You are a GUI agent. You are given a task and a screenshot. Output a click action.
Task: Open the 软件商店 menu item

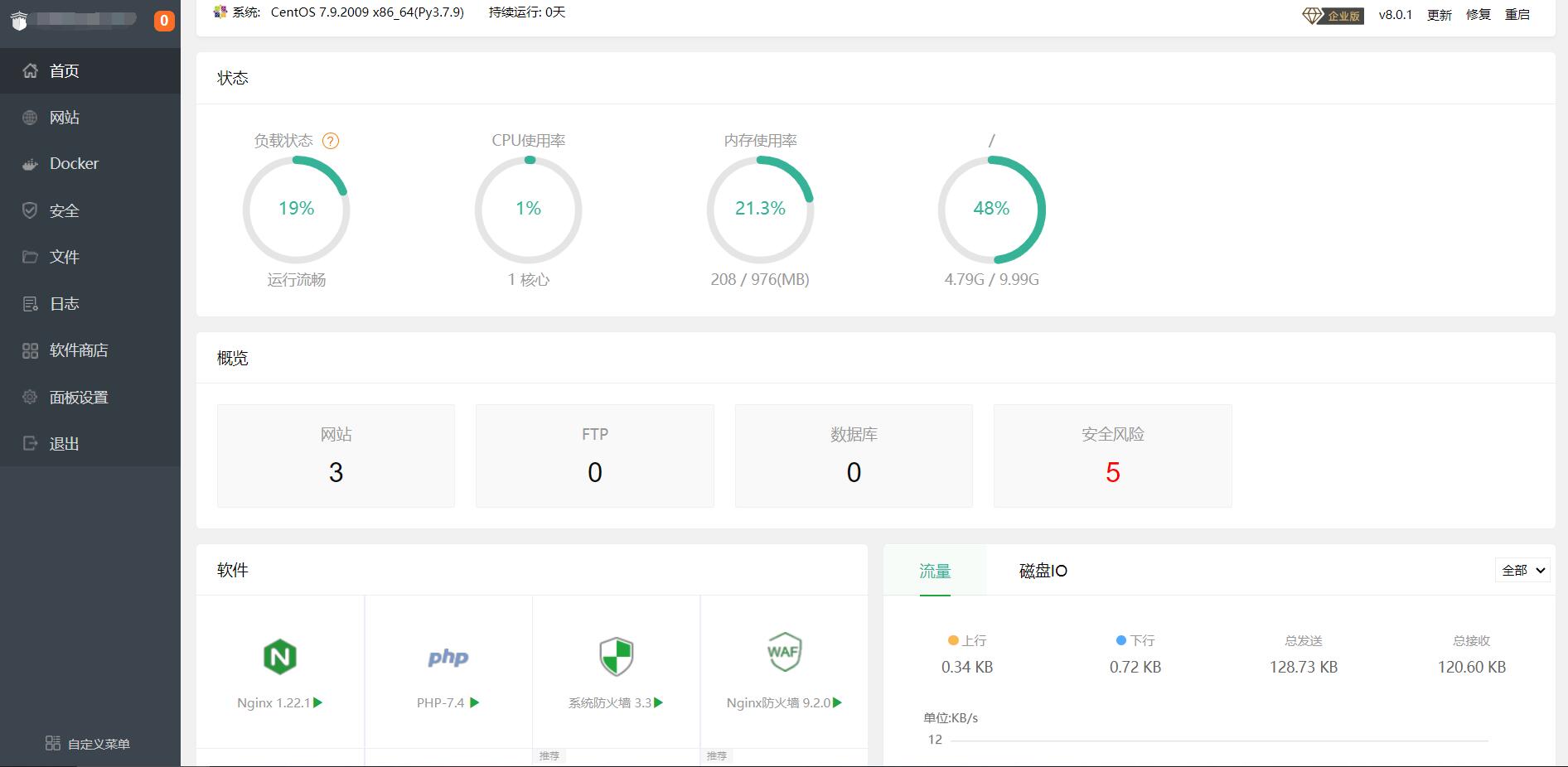point(90,350)
